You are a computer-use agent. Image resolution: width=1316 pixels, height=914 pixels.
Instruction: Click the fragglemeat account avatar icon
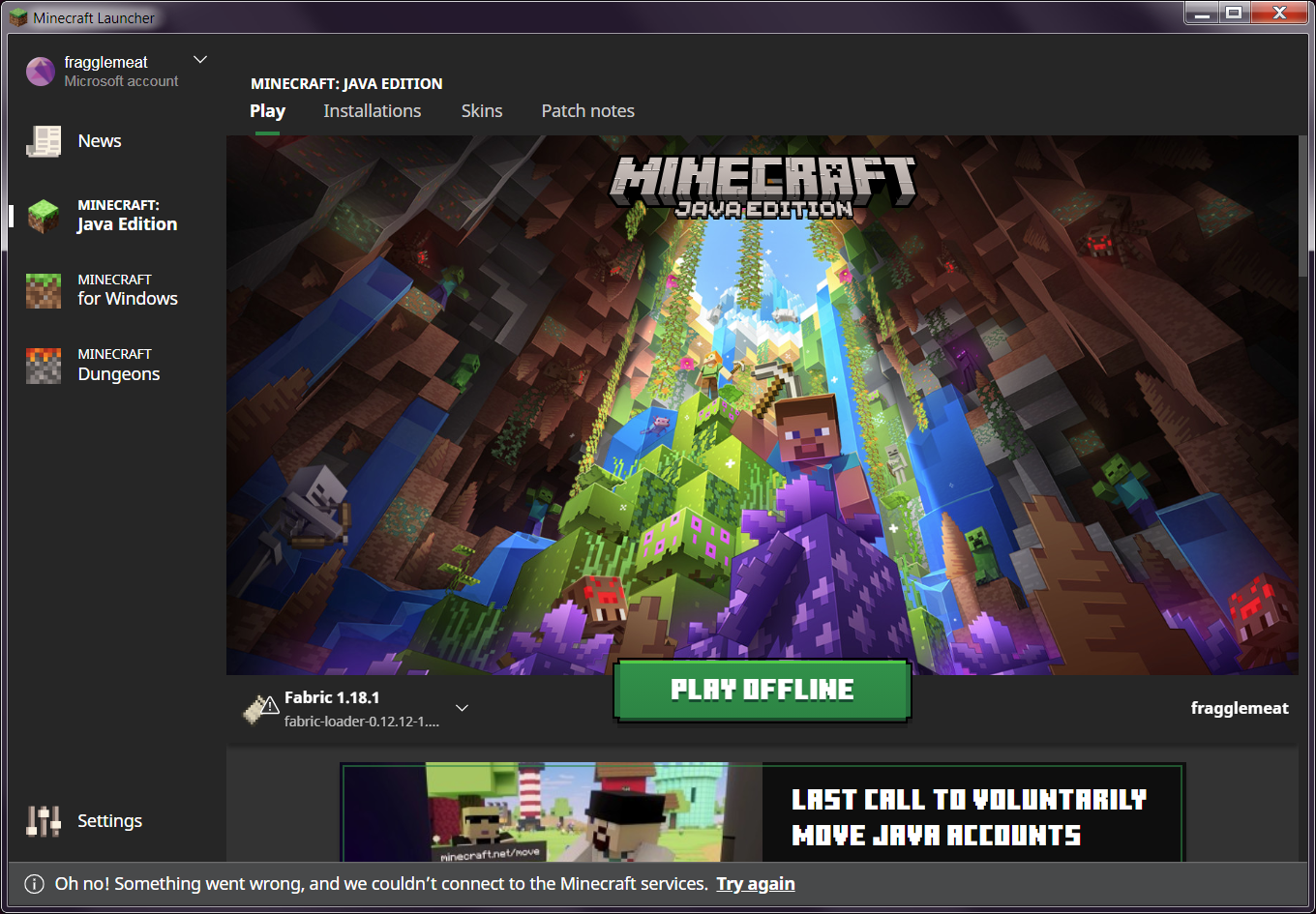click(41, 72)
